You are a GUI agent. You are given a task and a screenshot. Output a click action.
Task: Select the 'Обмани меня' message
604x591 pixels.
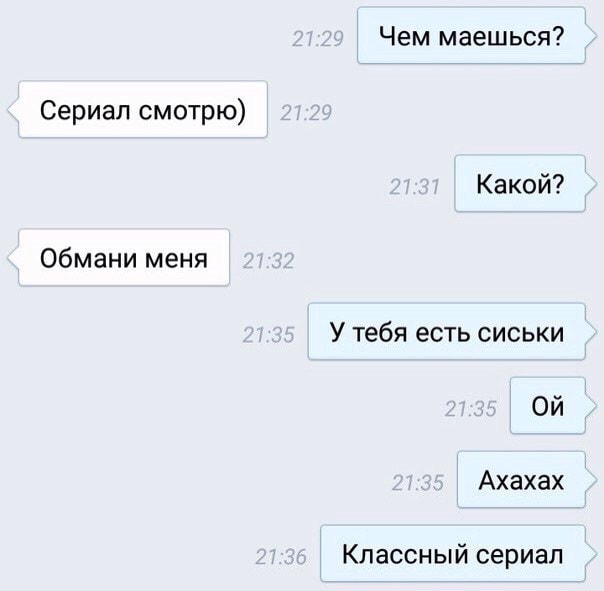pyautogui.click(x=124, y=257)
